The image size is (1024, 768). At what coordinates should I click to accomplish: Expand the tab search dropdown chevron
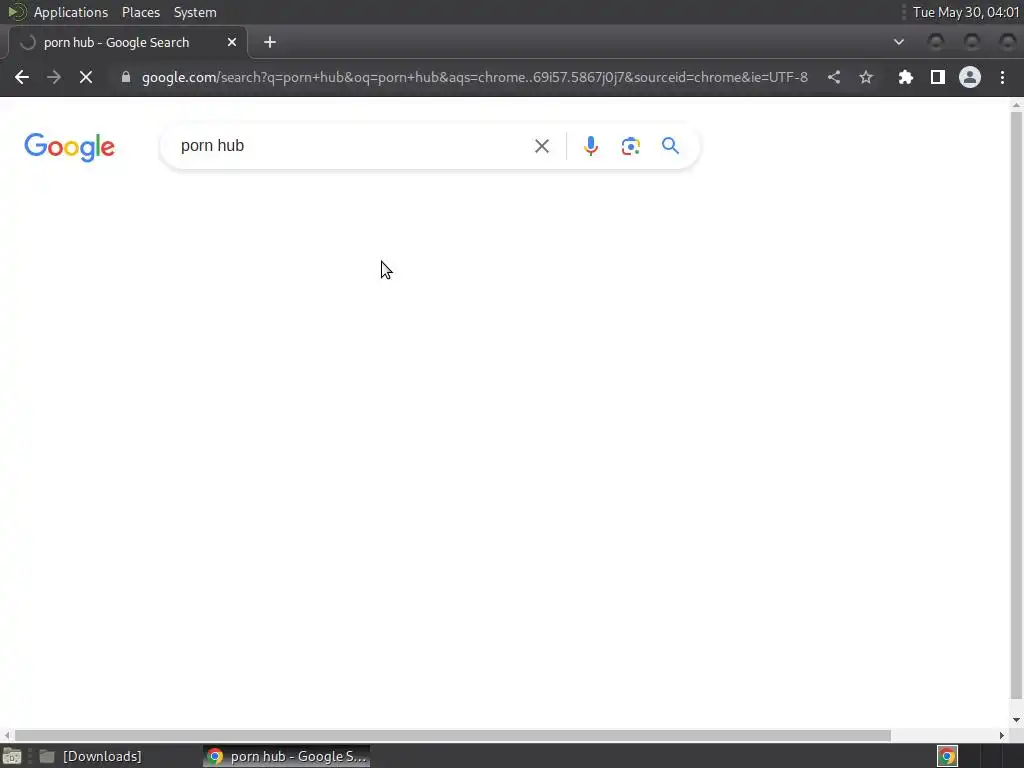(x=899, y=42)
